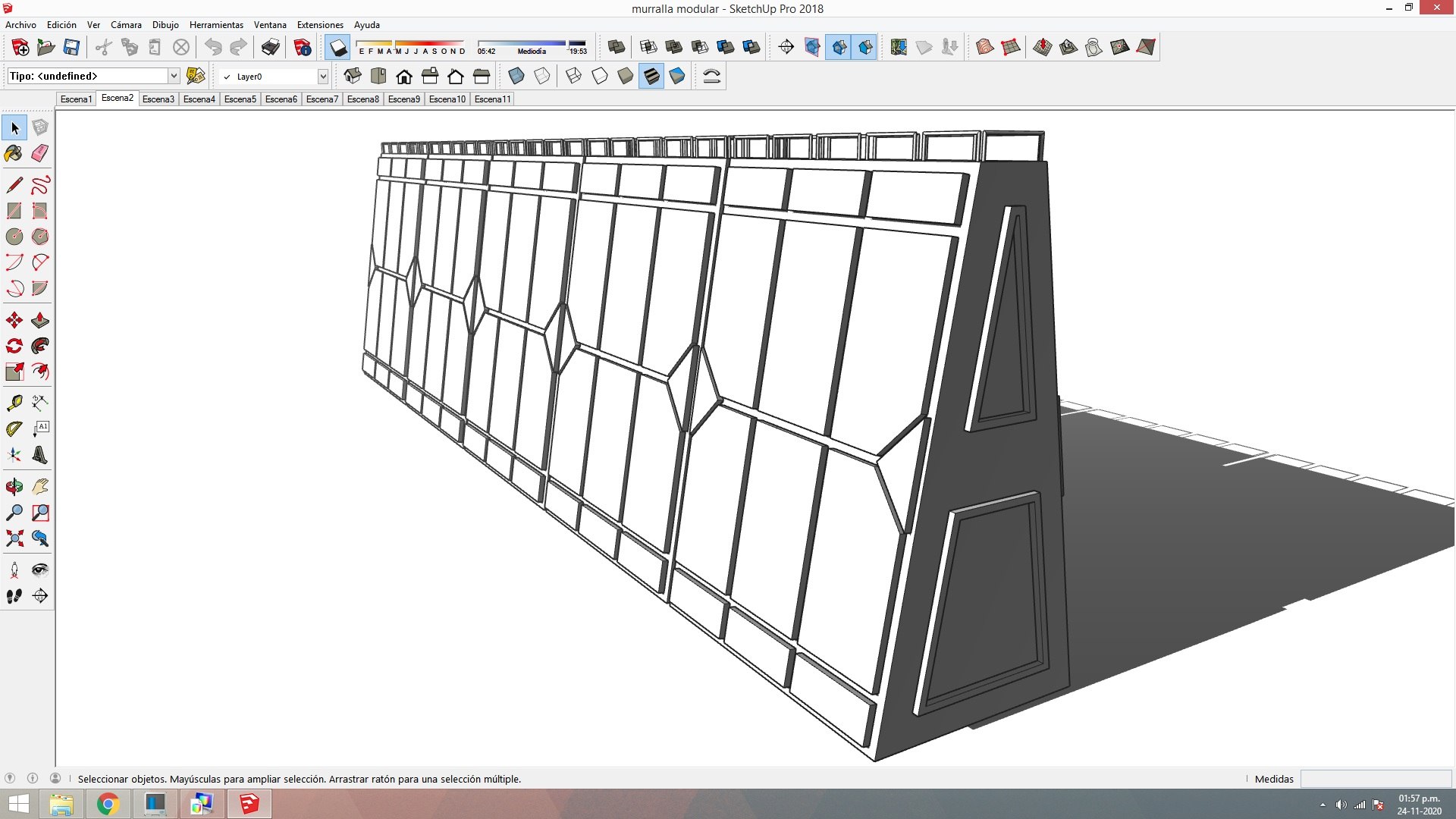Screen dimensions: 1456x819
Task: Click the Print icon
Action: coord(271,47)
